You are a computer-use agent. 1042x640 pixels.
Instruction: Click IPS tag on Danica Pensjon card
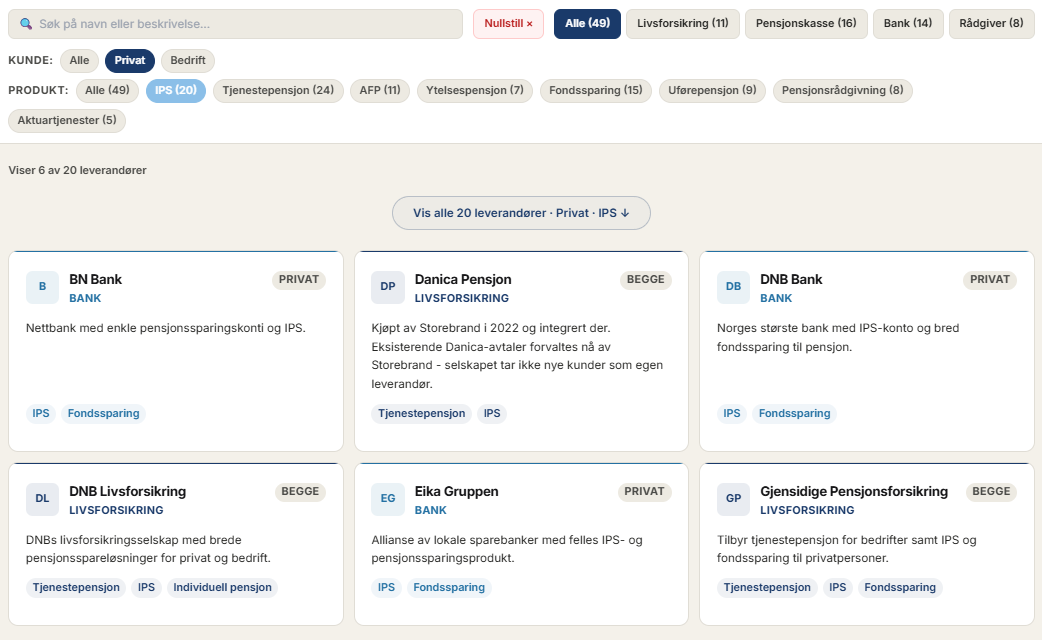[492, 413]
